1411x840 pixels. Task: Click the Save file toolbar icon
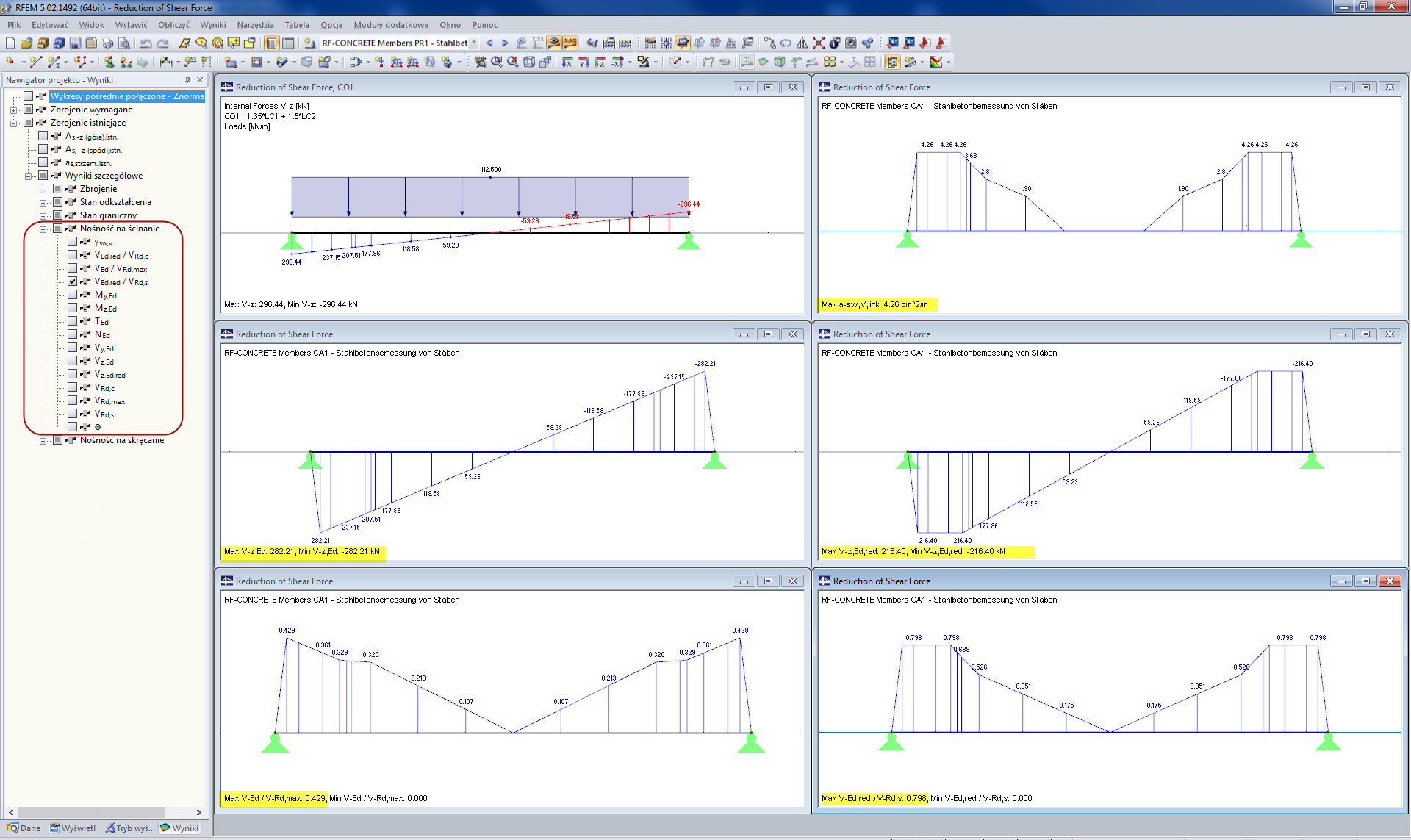pyautogui.click(x=75, y=43)
